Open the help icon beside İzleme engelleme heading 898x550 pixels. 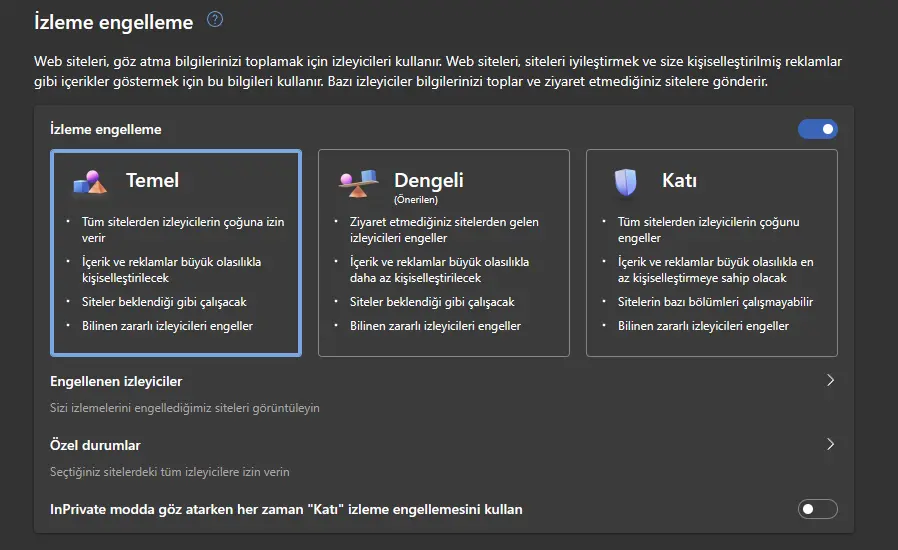(x=215, y=19)
